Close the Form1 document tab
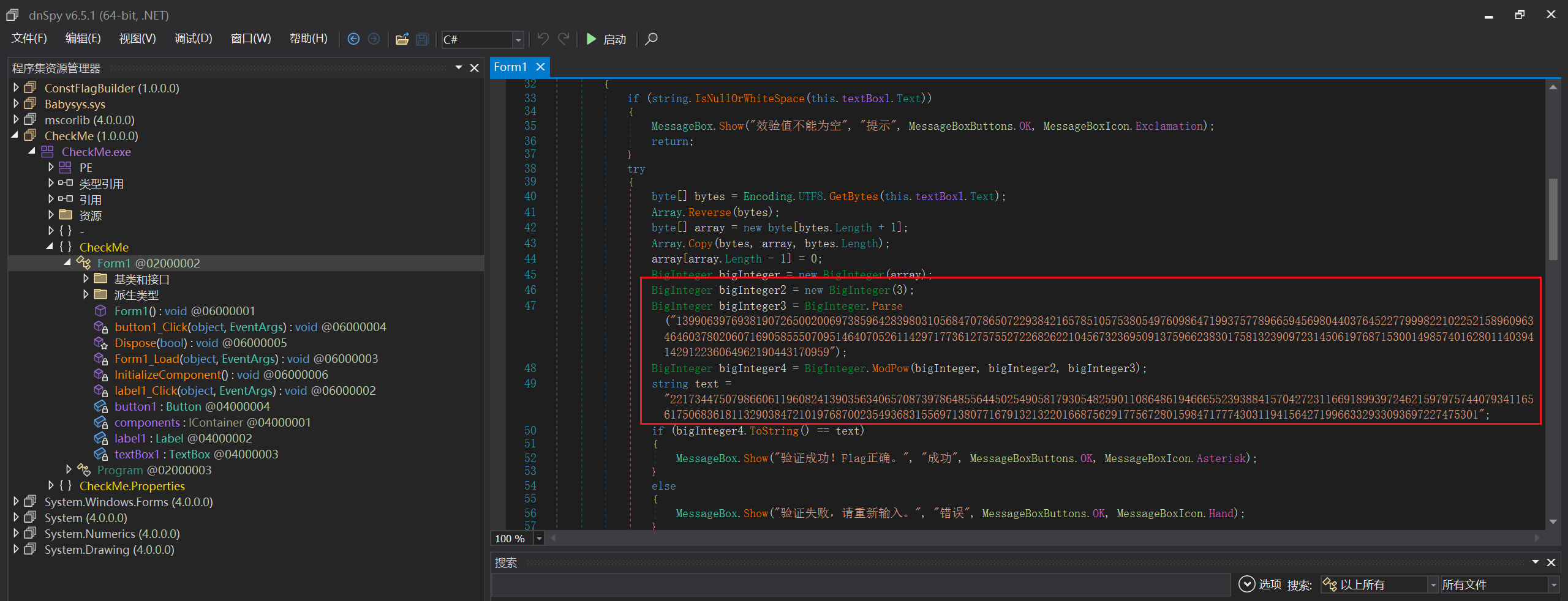1568x601 pixels. [540, 67]
